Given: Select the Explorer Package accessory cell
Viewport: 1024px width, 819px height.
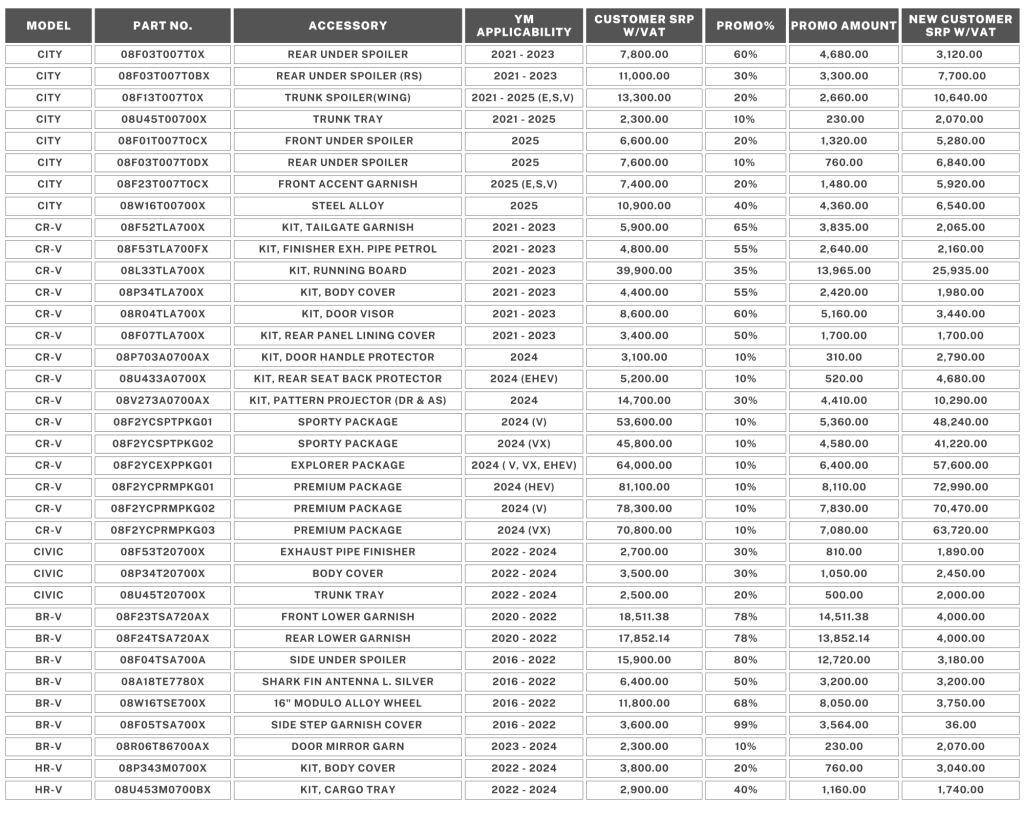Looking at the screenshot, I should coord(348,465).
